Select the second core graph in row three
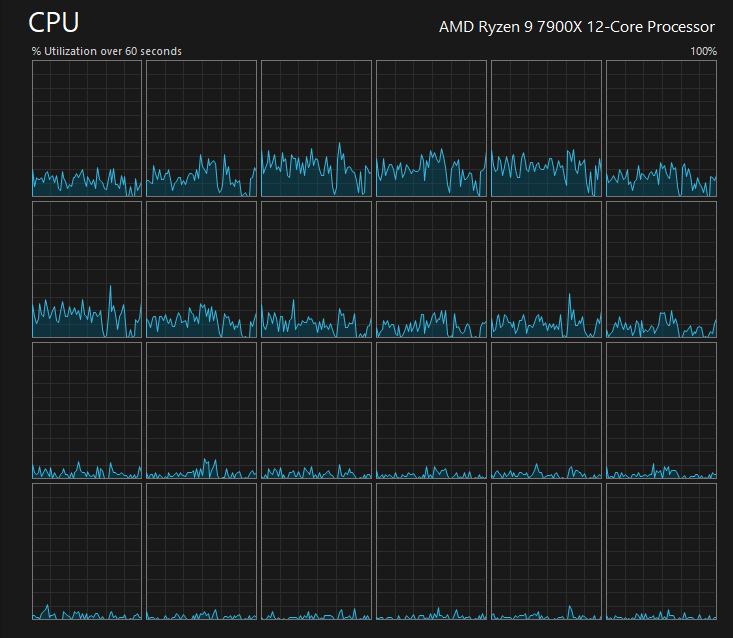The width and height of the screenshot is (733, 638). point(201,411)
